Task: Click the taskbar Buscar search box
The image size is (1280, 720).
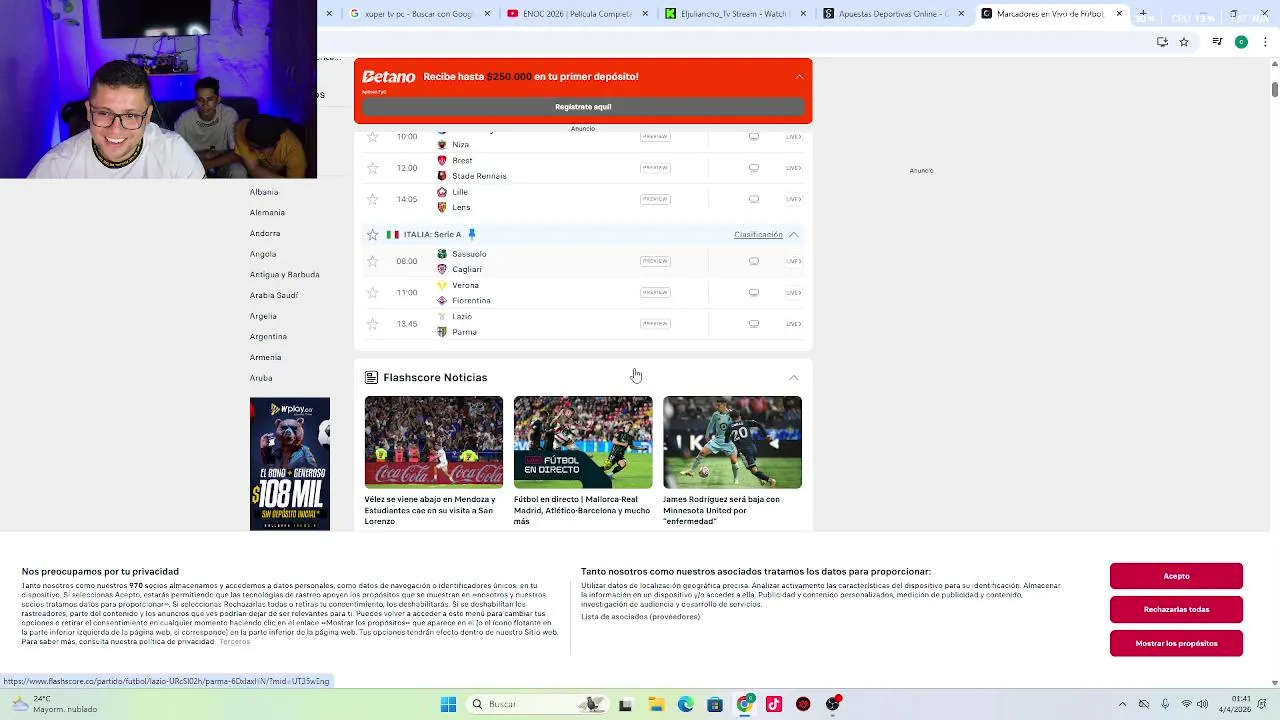Action: click(539, 704)
